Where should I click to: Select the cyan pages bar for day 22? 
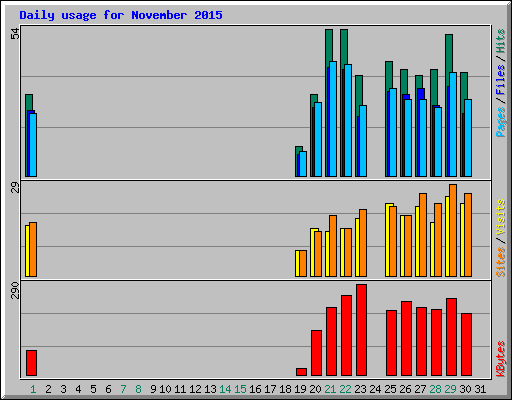(348, 120)
